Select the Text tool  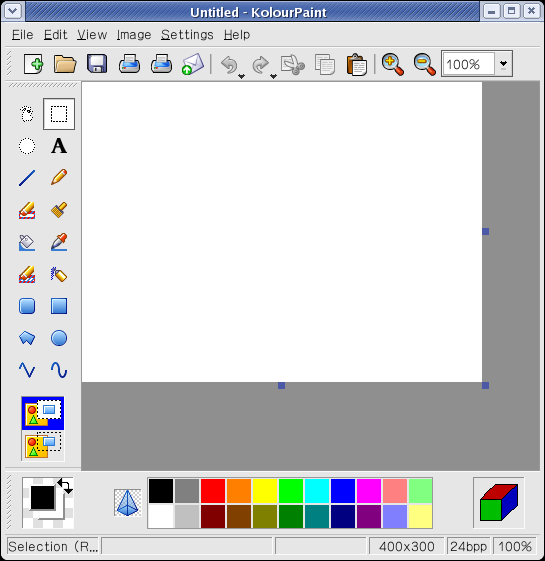click(x=59, y=146)
